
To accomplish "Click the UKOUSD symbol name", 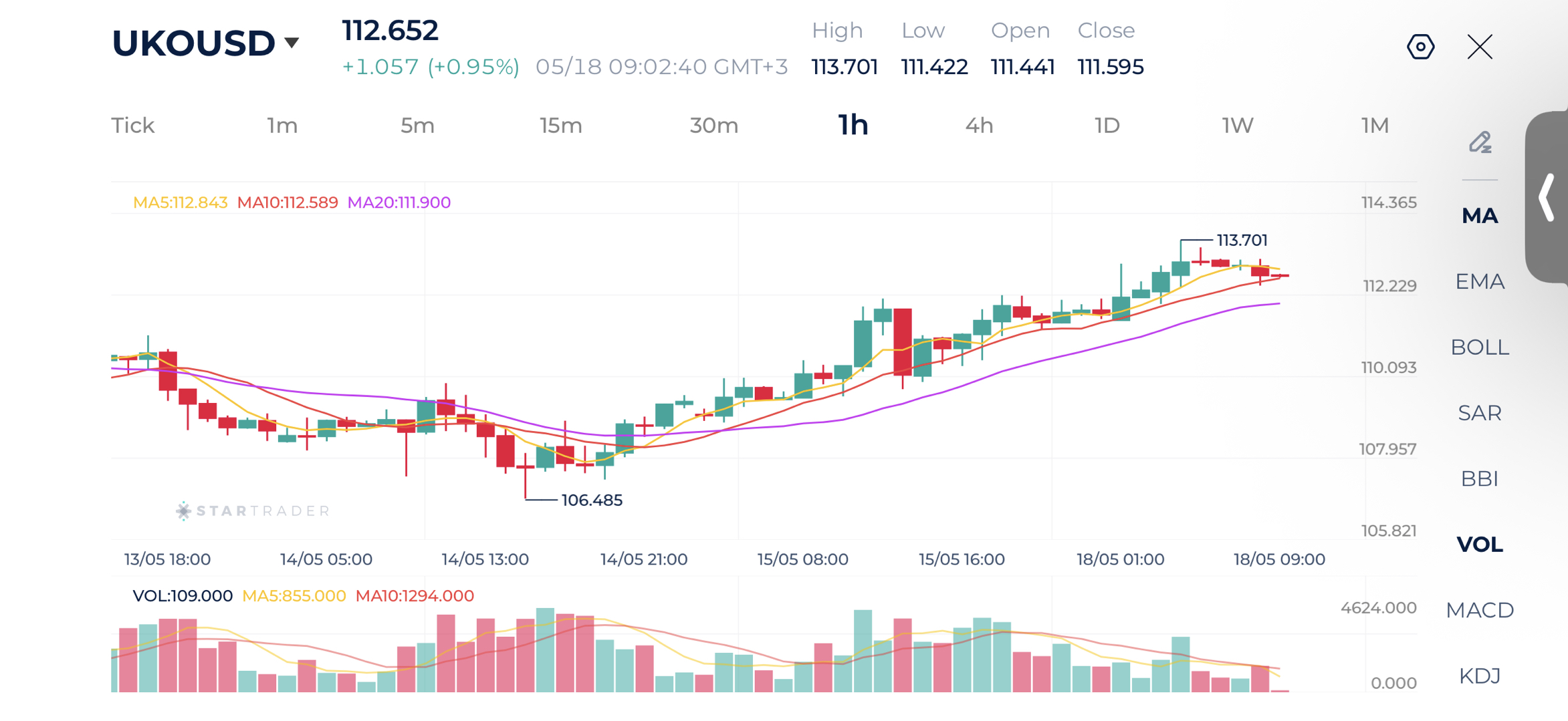I will pos(193,43).
